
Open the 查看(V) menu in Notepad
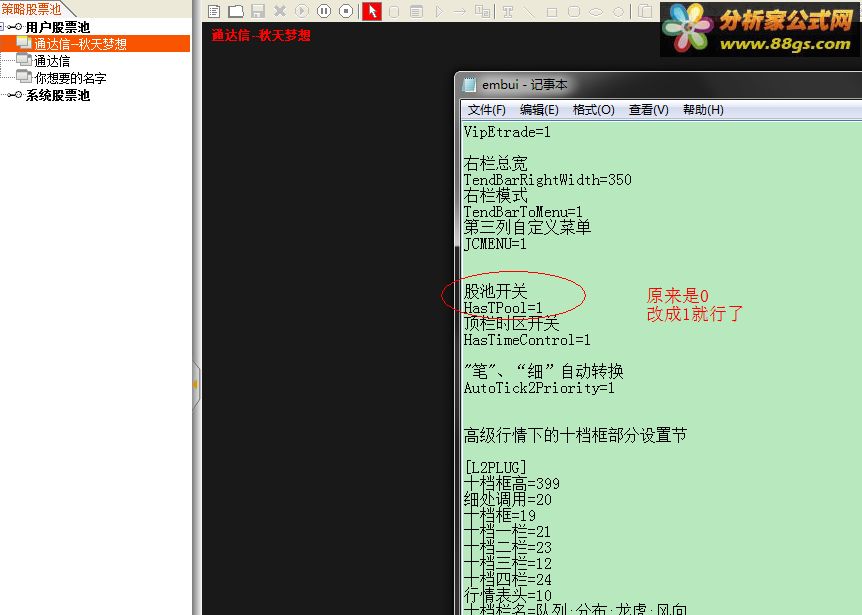[x=649, y=110]
